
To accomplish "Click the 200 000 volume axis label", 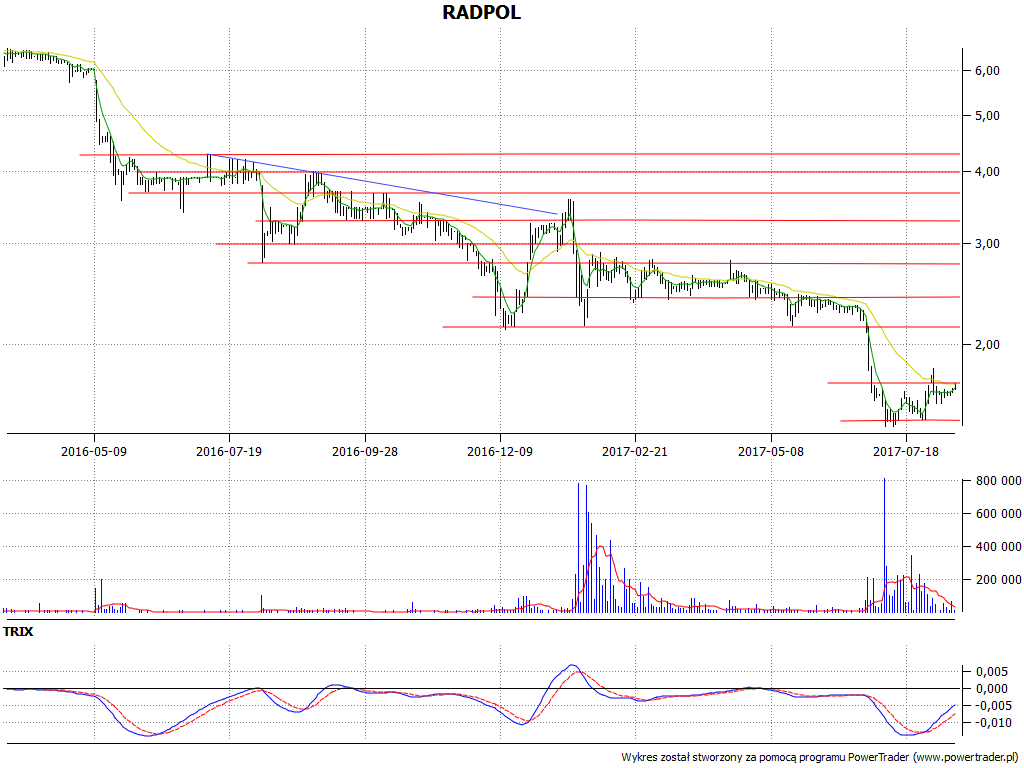I will pyautogui.click(x=999, y=580).
